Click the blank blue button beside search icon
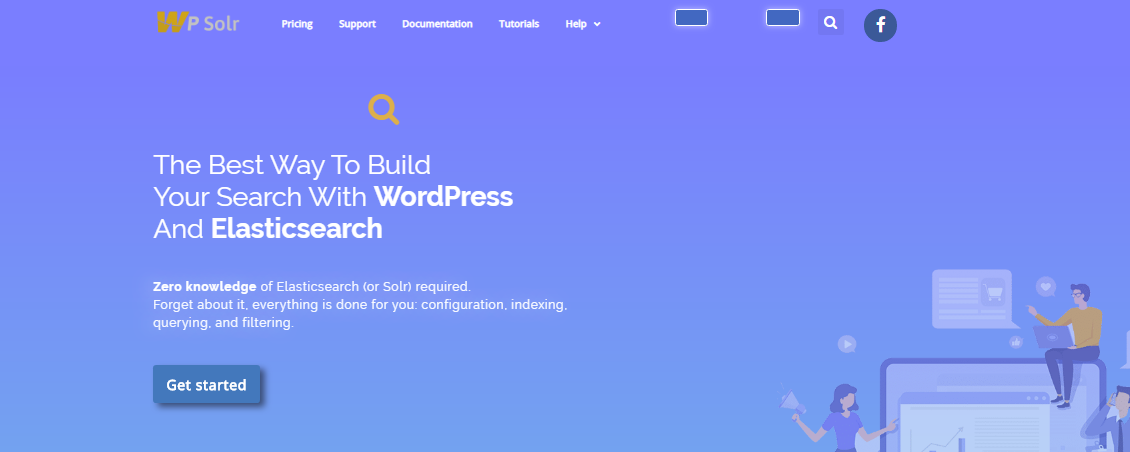Image resolution: width=1130 pixels, height=452 pixels. coord(783,17)
